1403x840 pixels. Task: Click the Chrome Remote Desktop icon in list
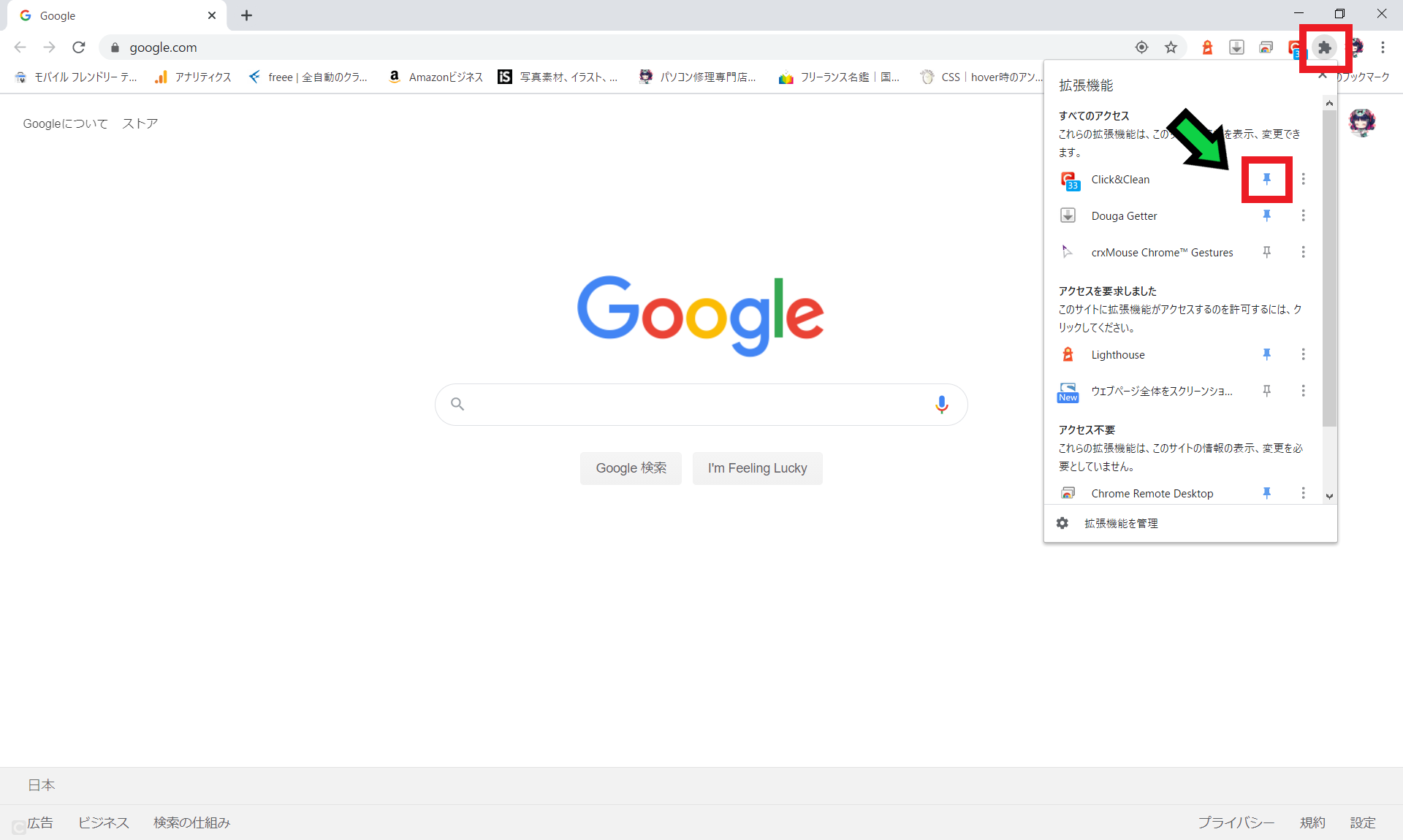pos(1068,493)
